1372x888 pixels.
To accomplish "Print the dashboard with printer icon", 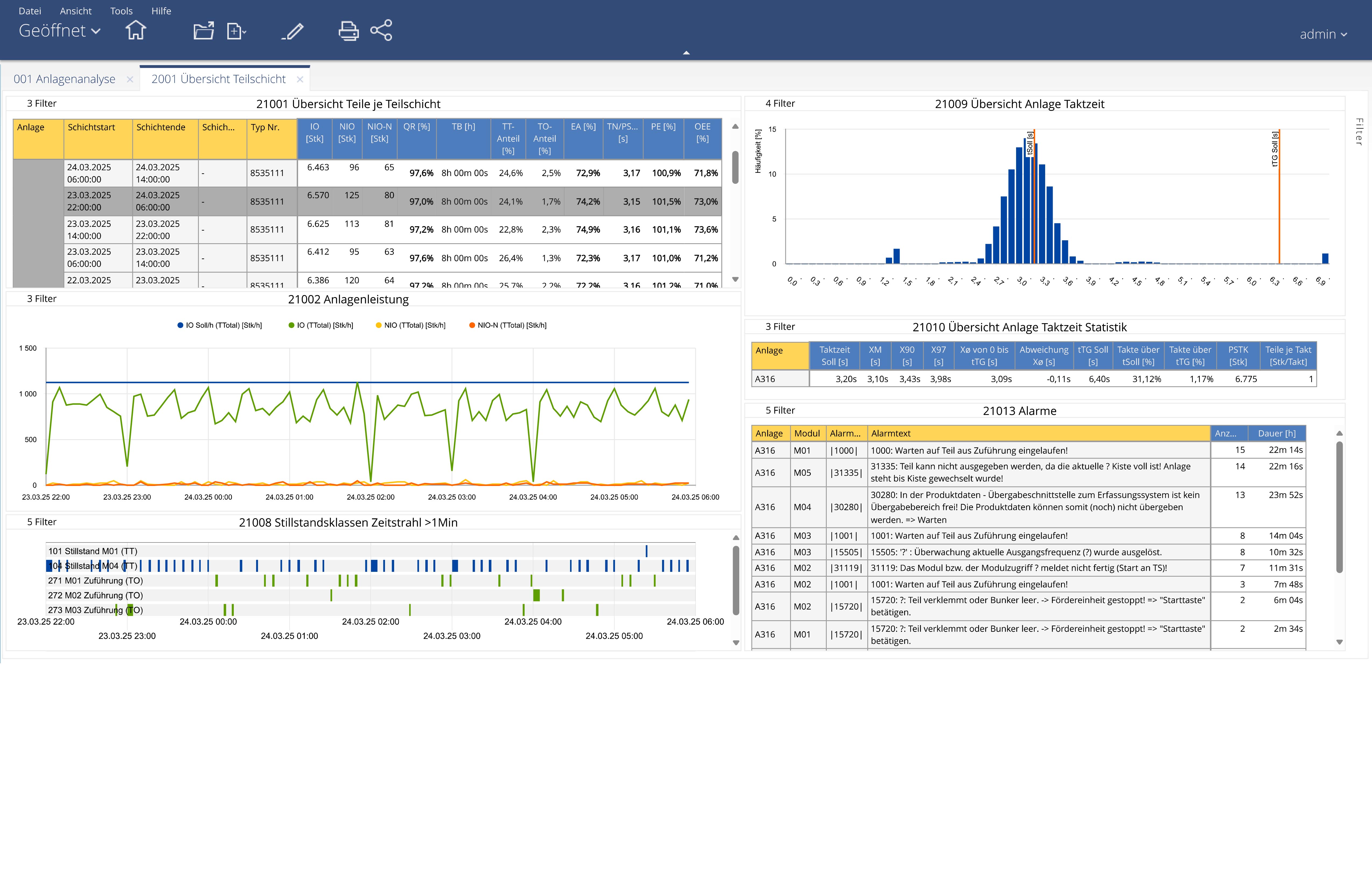I will (348, 31).
